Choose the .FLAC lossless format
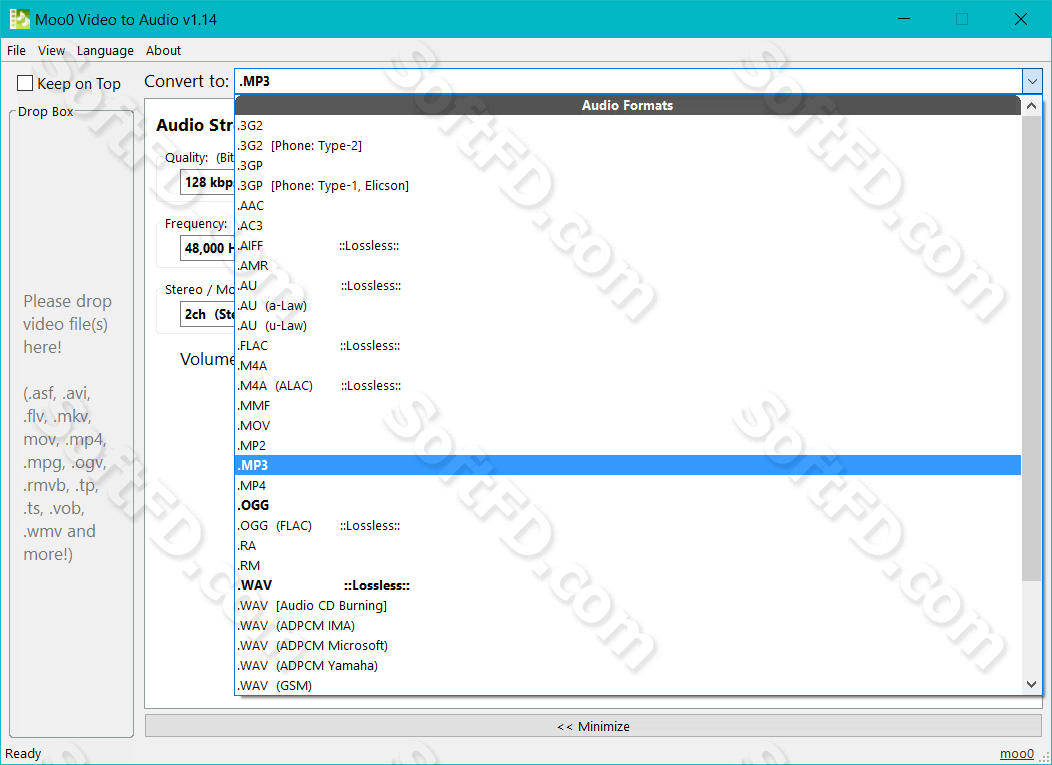The height and width of the screenshot is (765, 1052). 628,346
